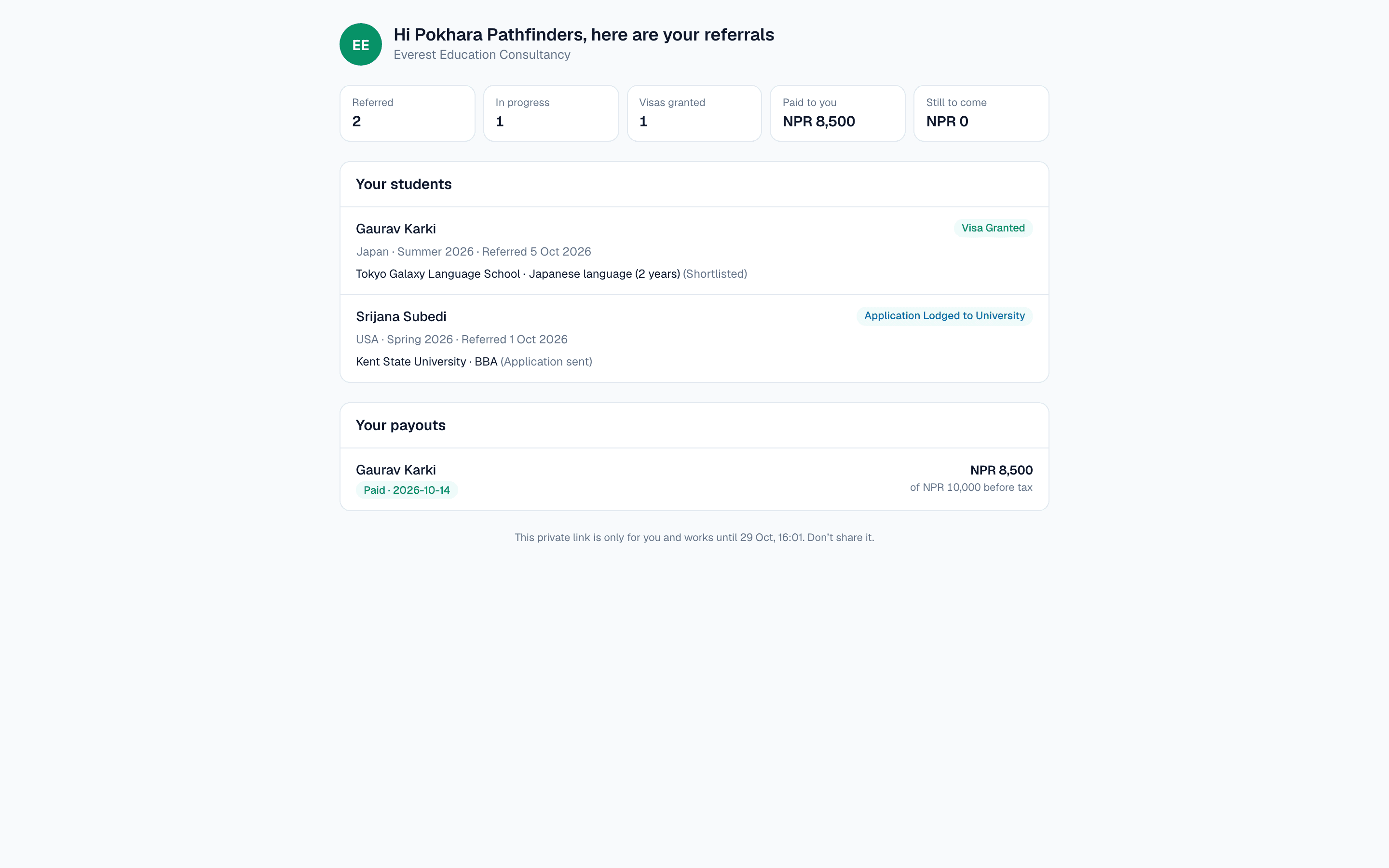Click Gaurav Karki in payouts list
The height and width of the screenshot is (868, 1389).
coord(396,470)
